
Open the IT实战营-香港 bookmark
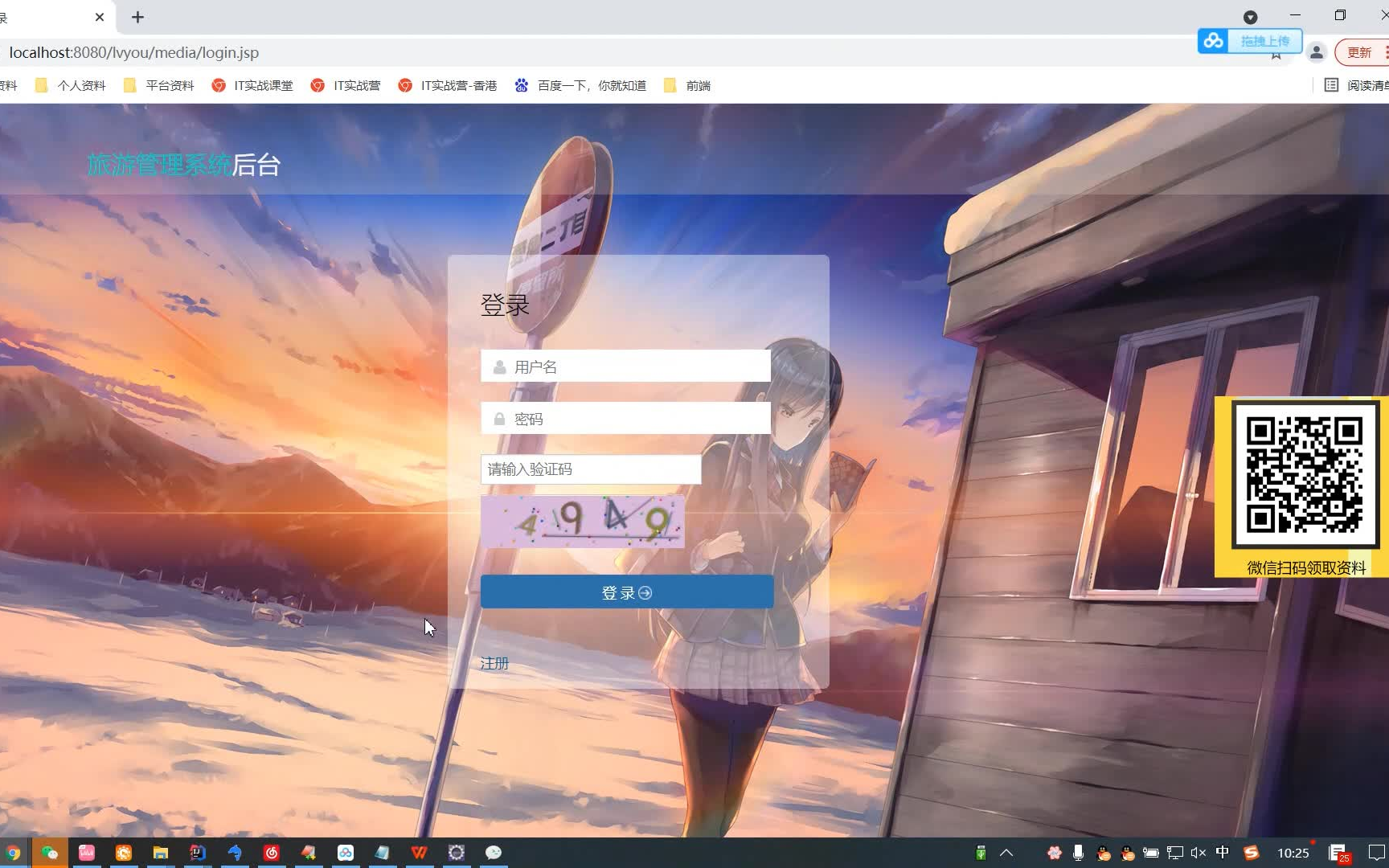(x=448, y=85)
